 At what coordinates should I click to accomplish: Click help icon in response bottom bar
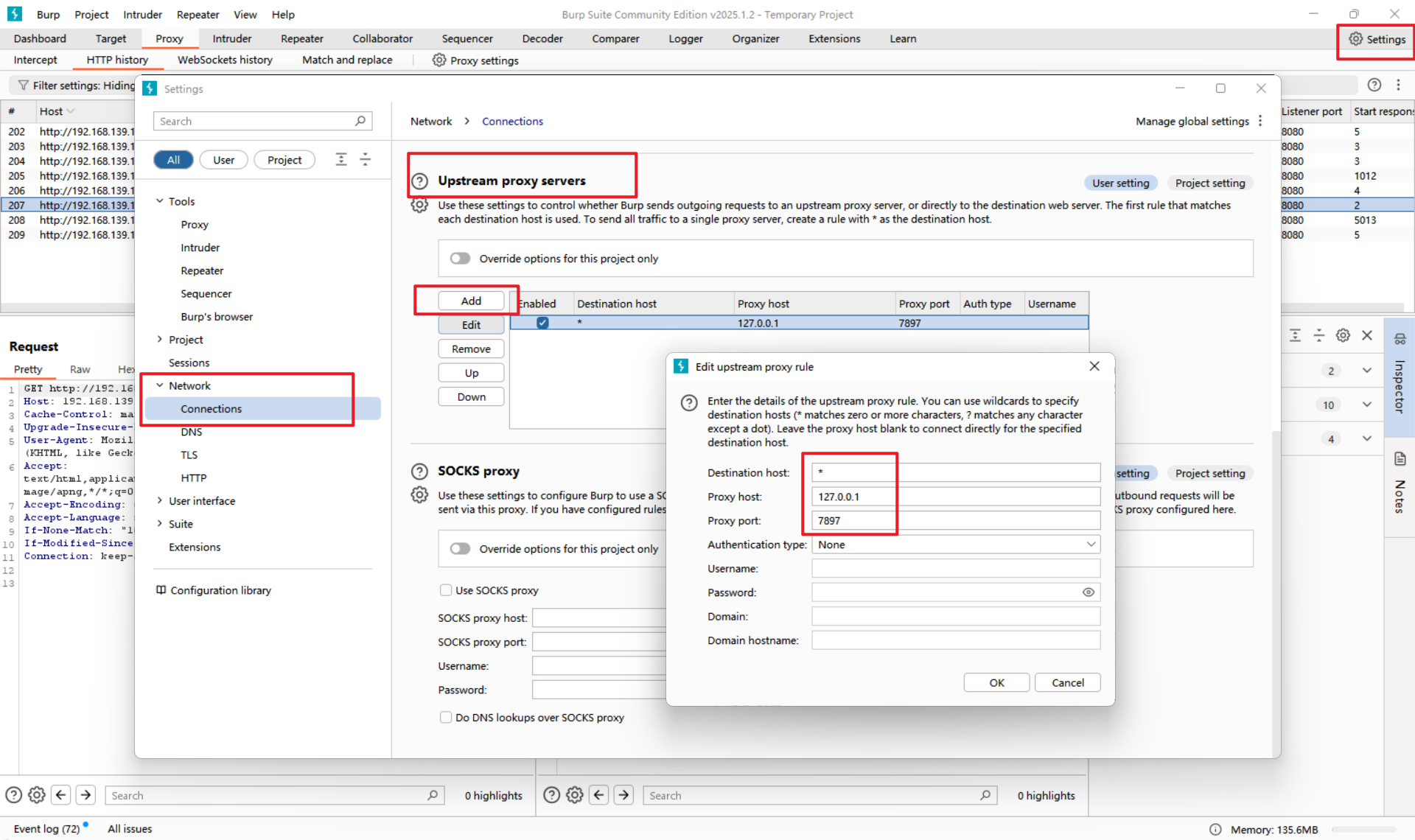pos(551,795)
